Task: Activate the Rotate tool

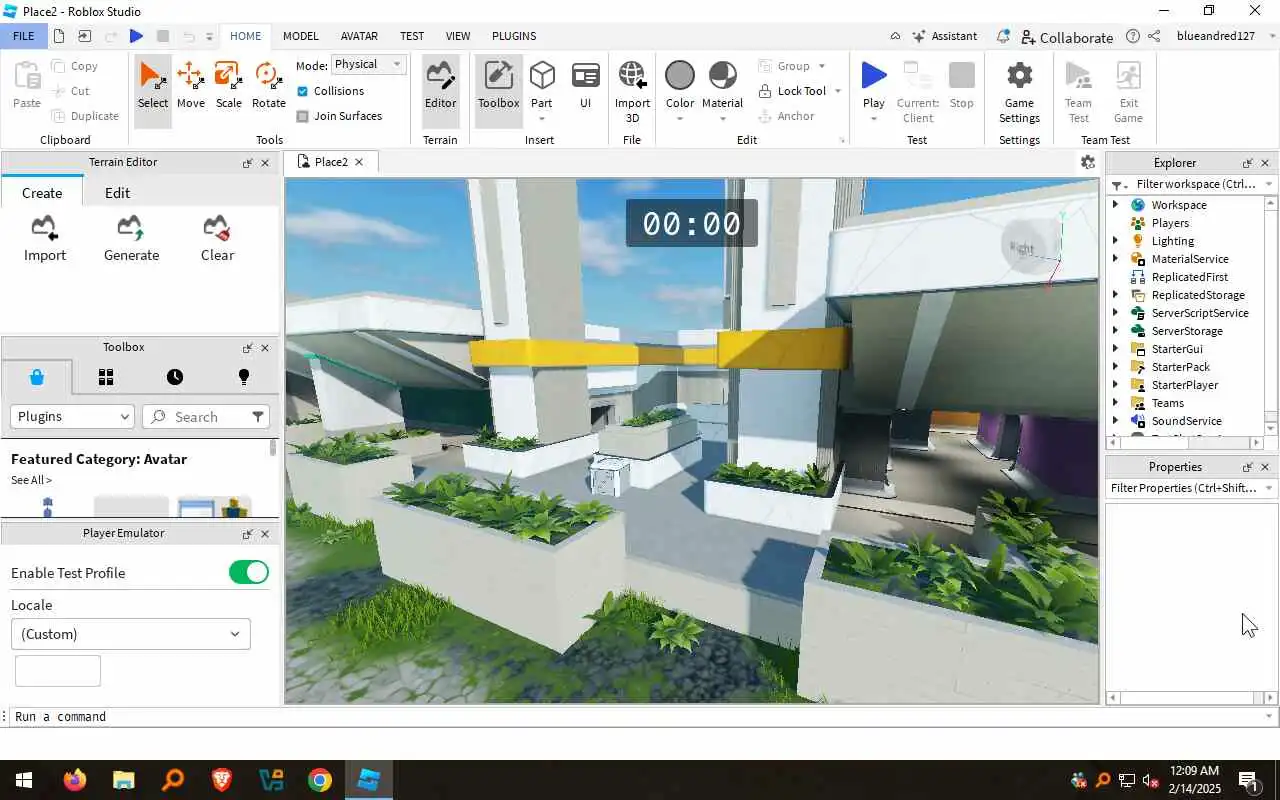Action: [x=268, y=85]
